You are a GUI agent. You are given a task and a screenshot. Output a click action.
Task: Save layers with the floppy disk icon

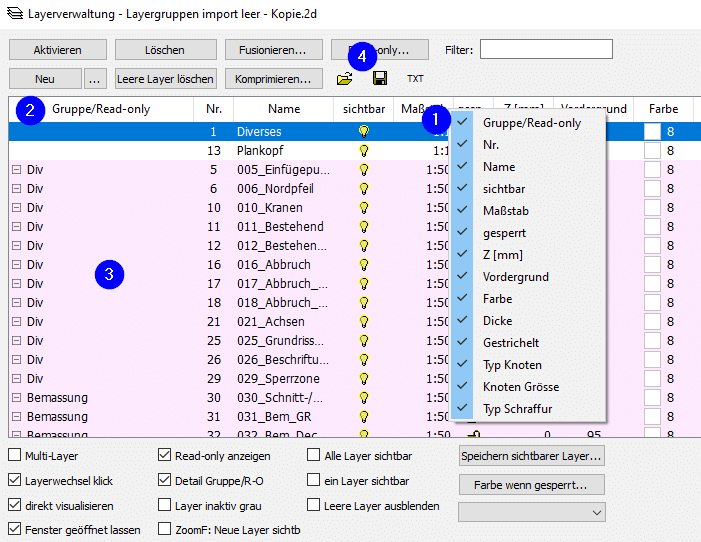pos(380,79)
